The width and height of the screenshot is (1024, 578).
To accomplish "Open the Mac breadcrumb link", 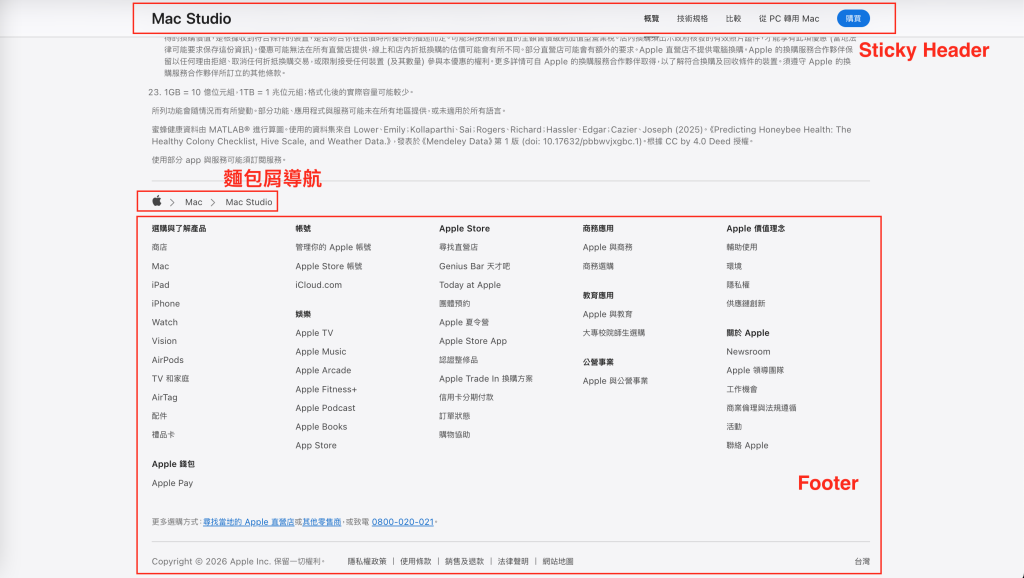I will [x=193, y=202].
